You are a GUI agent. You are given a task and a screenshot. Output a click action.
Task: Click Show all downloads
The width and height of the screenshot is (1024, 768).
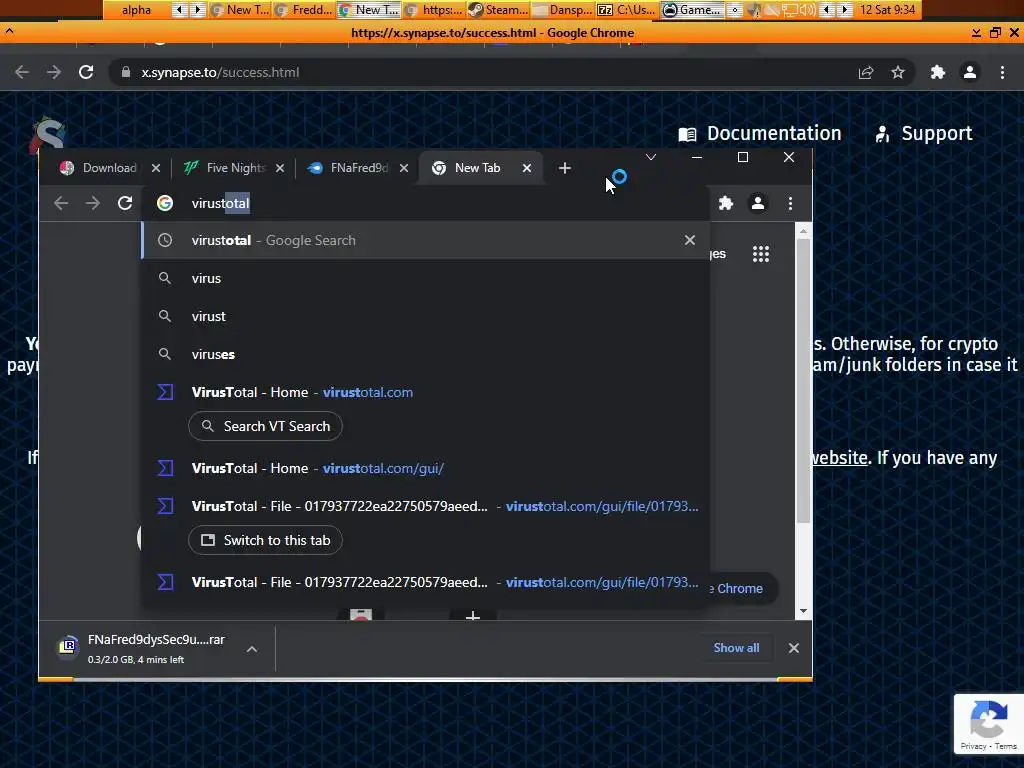[736, 648]
